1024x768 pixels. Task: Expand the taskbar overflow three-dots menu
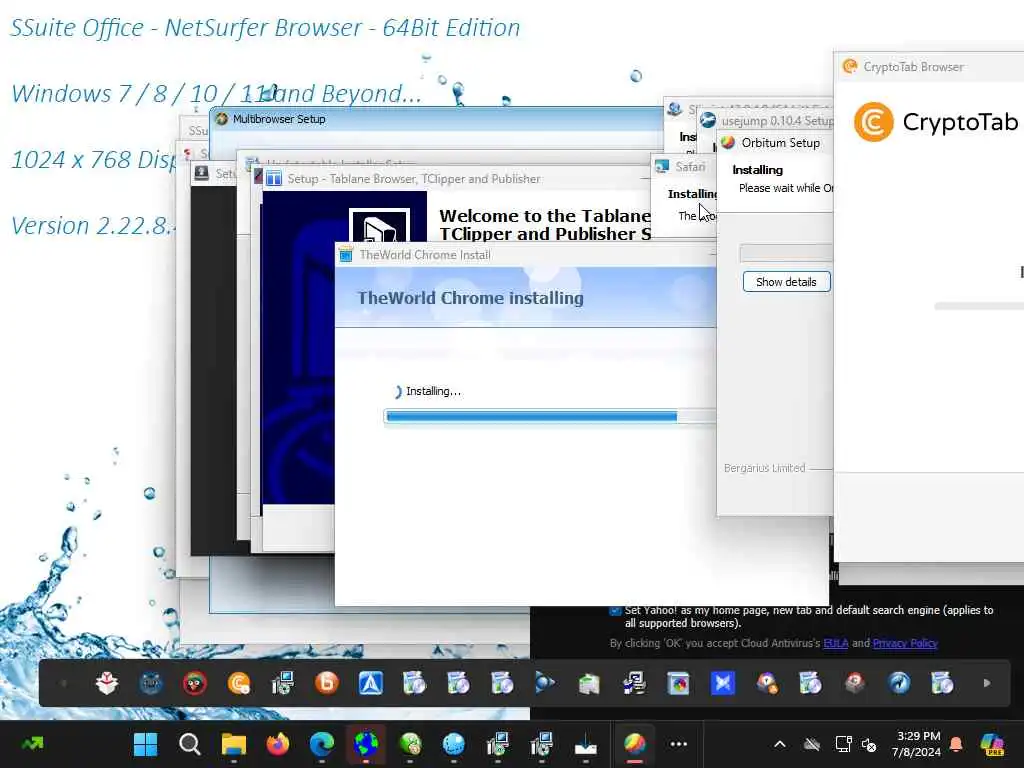(679, 744)
